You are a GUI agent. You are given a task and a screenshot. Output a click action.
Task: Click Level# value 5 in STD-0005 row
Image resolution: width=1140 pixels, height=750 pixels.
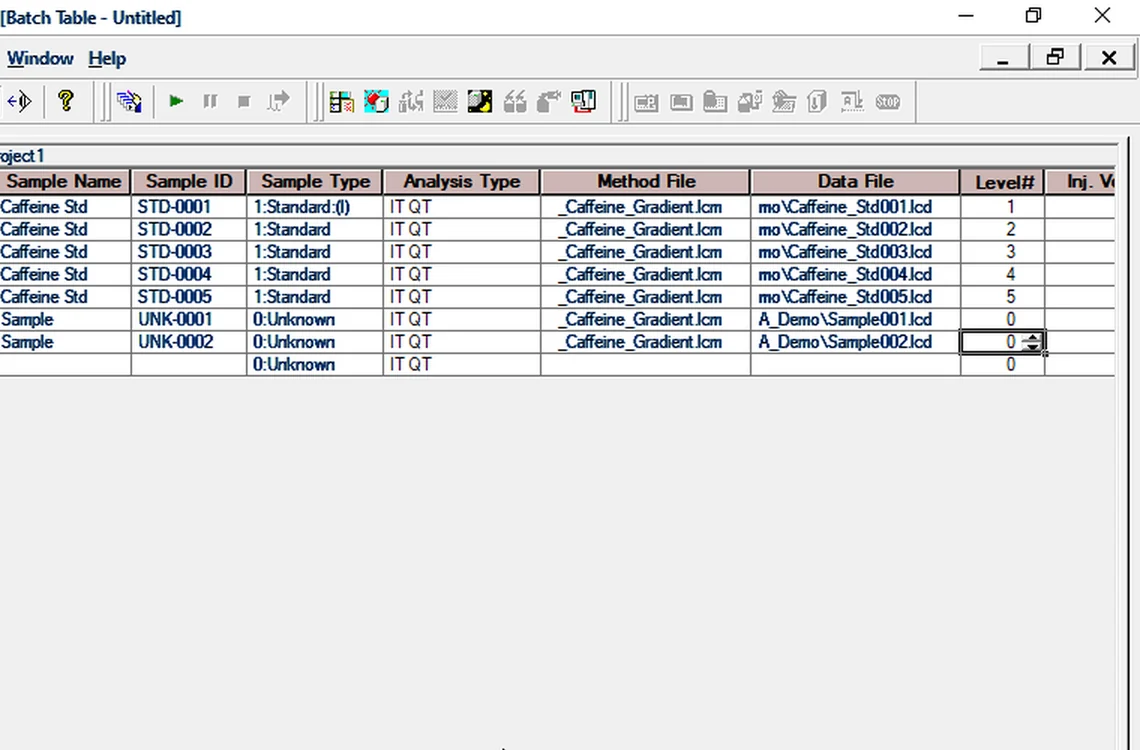tap(1003, 297)
